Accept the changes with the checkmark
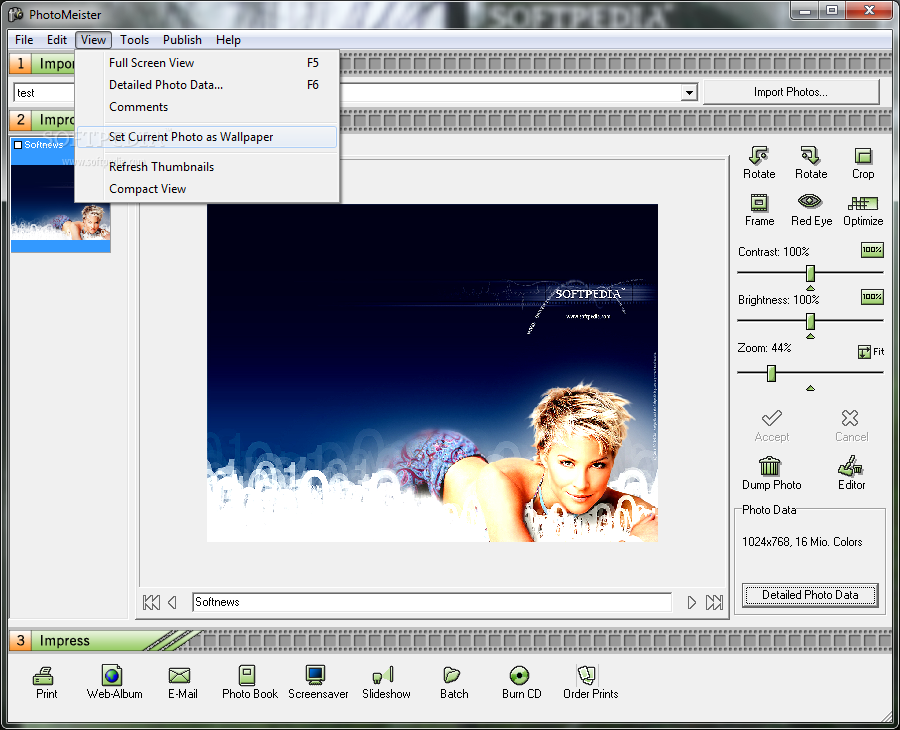The image size is (900, 730). point(771,418)
